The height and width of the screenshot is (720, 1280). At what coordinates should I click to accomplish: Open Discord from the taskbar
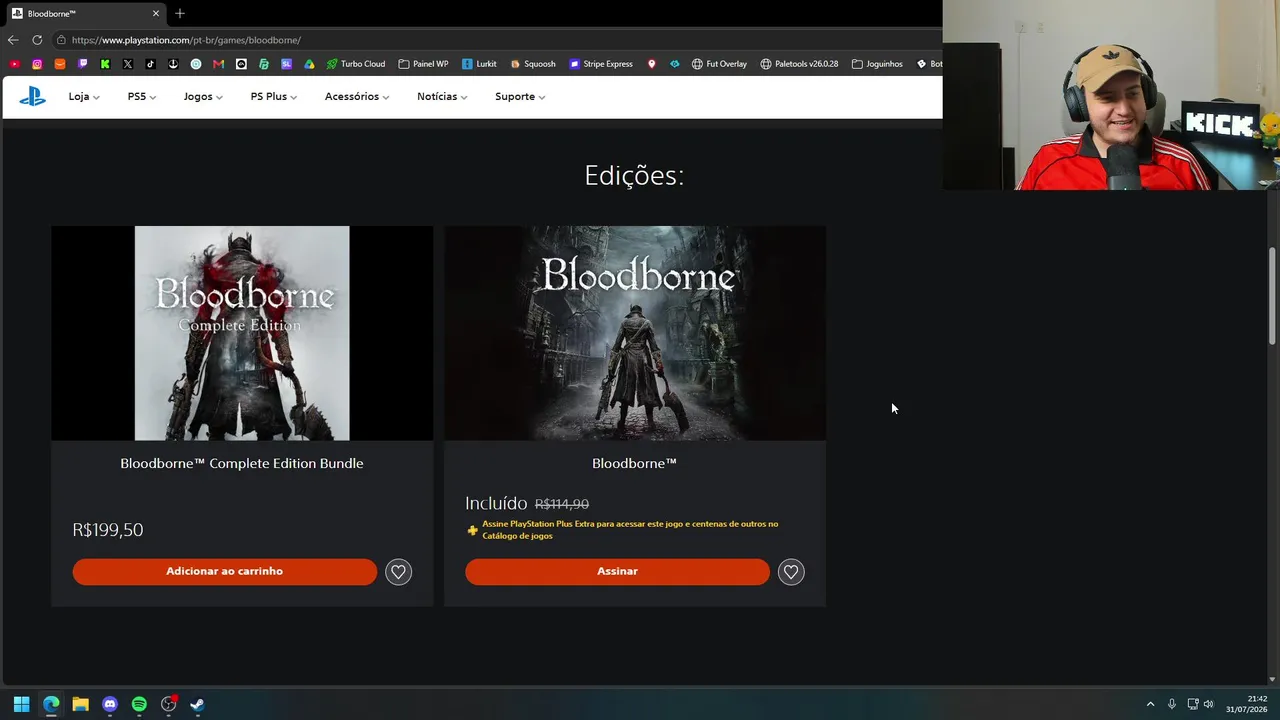click(x=110, y=704)
